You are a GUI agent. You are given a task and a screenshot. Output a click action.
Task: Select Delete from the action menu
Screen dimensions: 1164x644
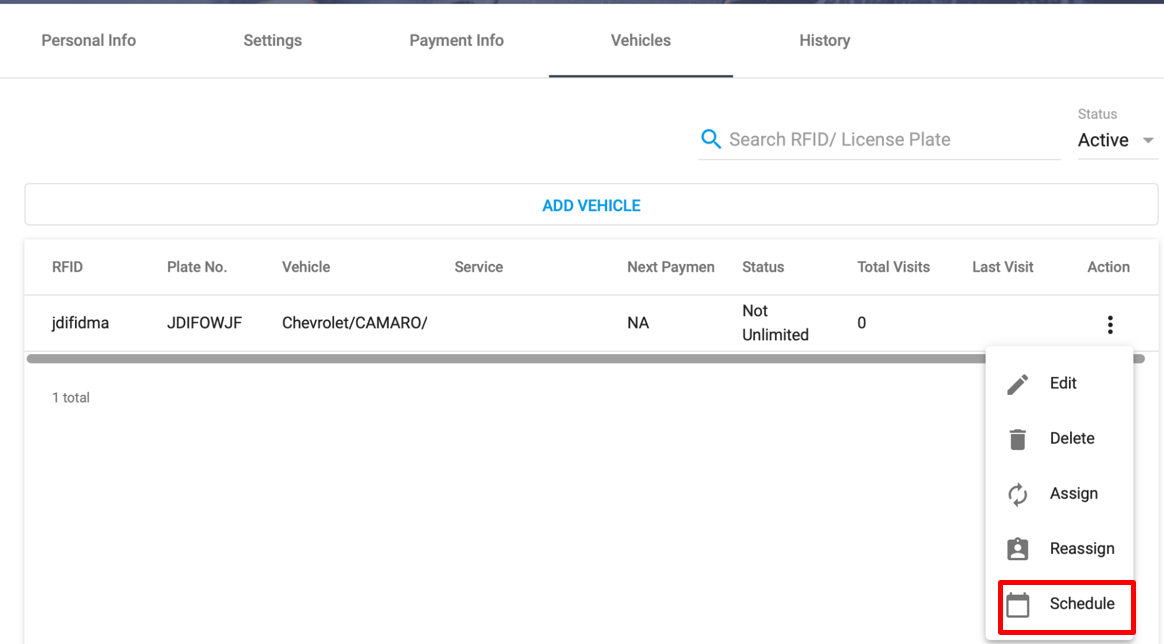[1072, 438]
